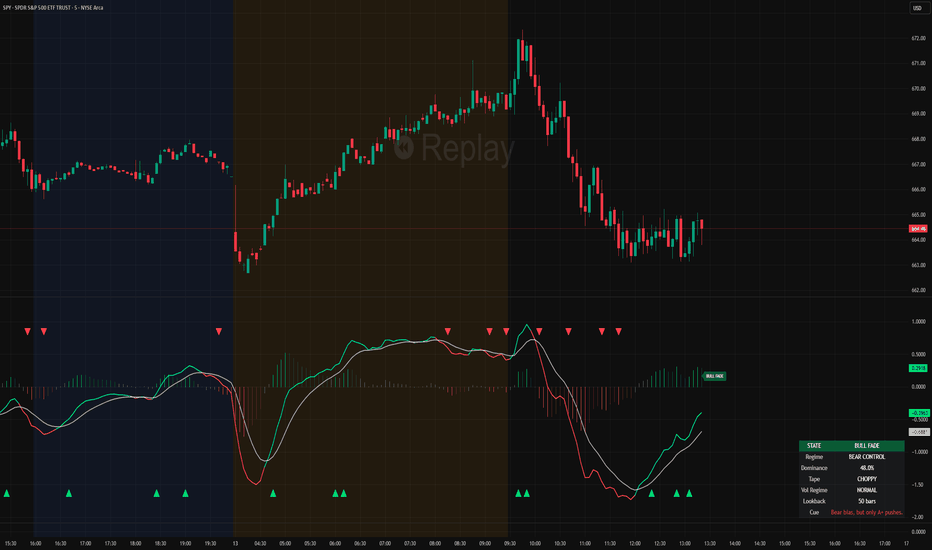Screen dimensions: 932x550
Task: Click the green buy triangle above the 19:00 mark
Action: click(185, 493)
